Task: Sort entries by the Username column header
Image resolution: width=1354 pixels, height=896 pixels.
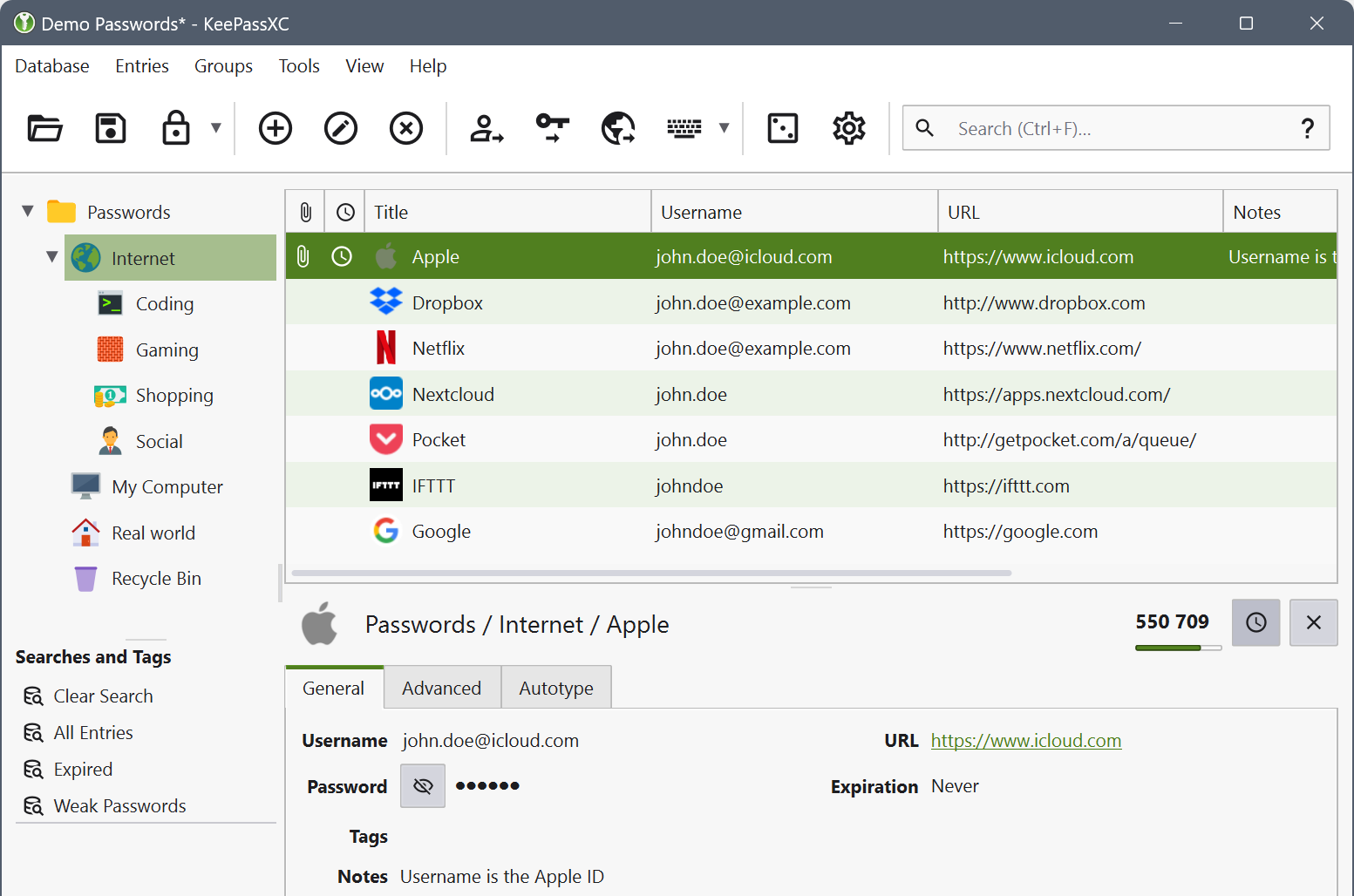Action: 794,212
